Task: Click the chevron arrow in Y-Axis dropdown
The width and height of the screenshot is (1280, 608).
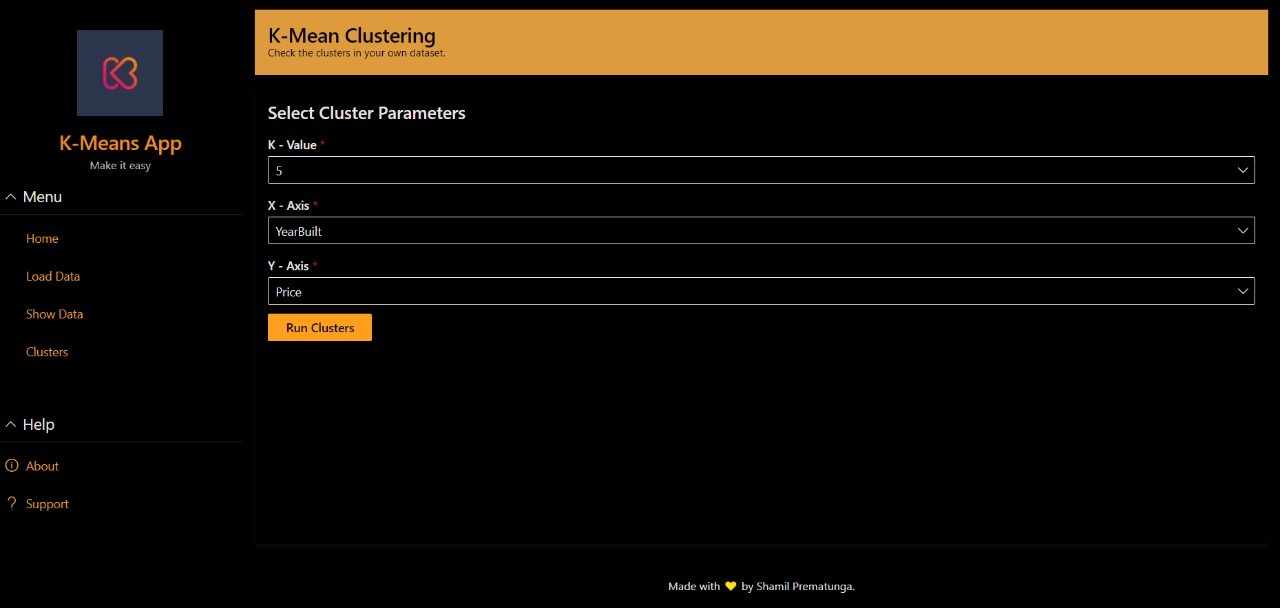Action: pyautogui.click(x=1243, y=292)
